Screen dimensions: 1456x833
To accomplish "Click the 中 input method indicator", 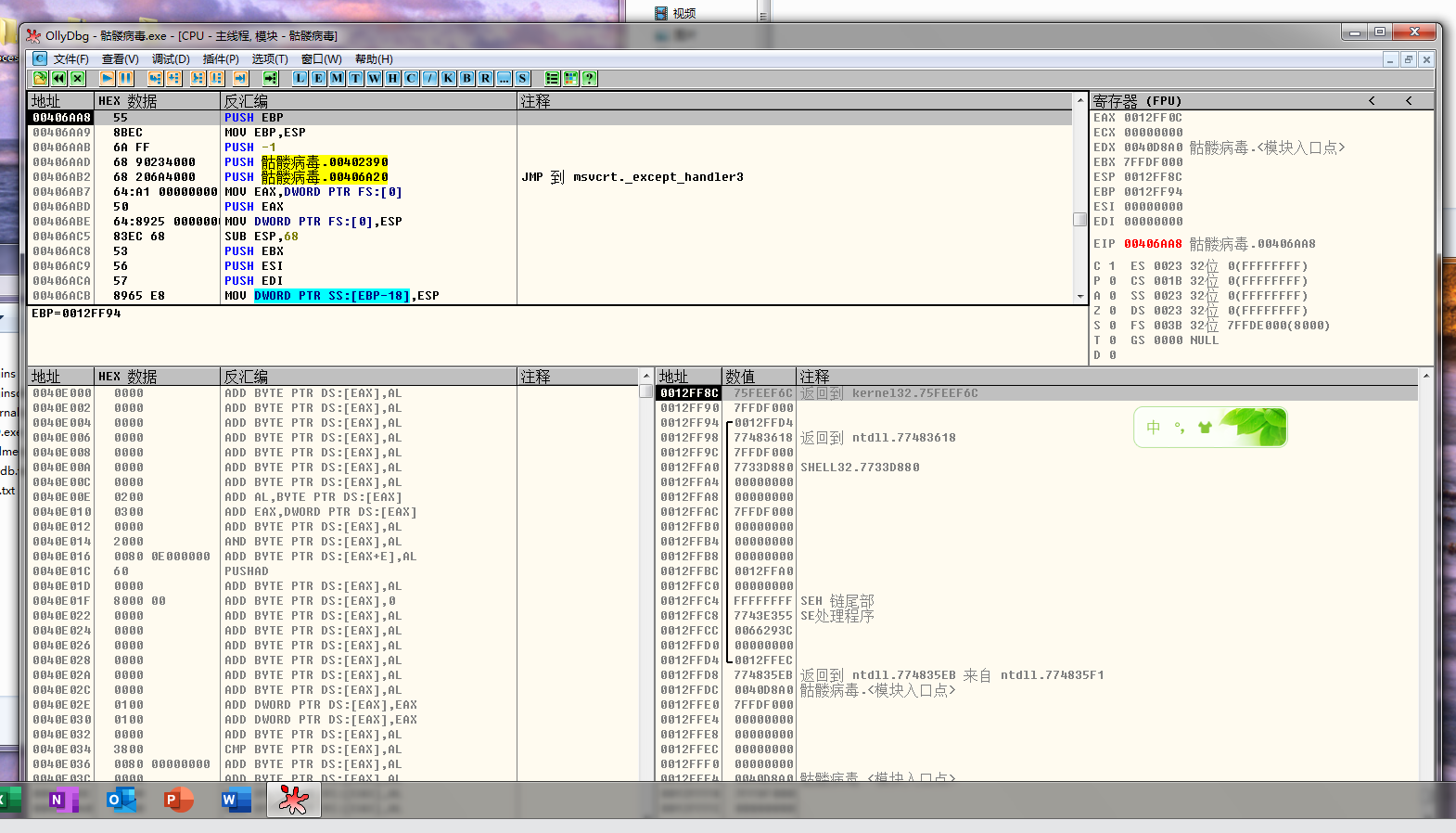I will 1153,428.
